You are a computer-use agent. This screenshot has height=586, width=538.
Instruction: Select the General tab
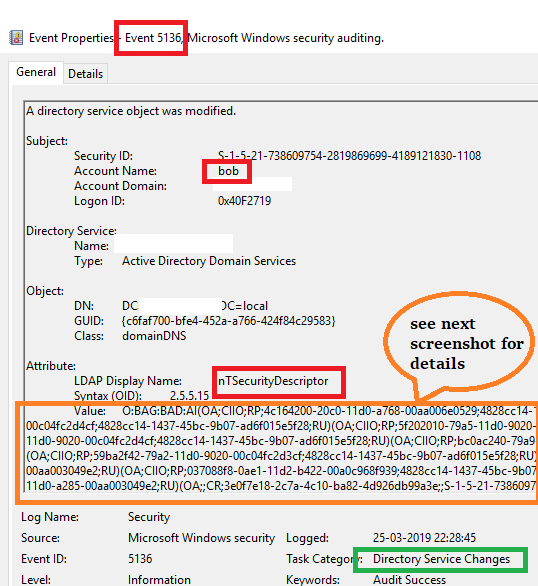(36, 72)
